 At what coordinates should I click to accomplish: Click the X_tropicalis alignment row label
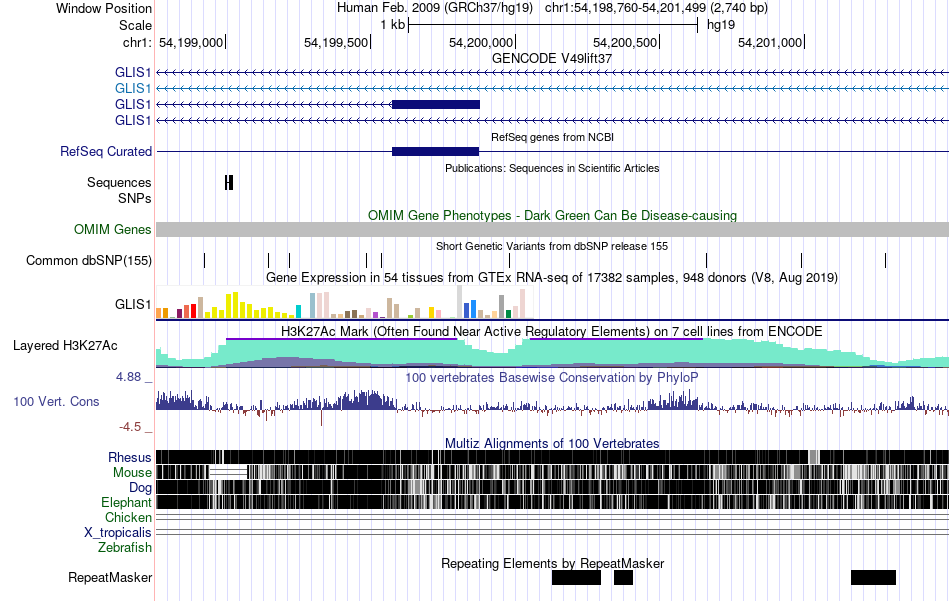(x=118, y=533)
